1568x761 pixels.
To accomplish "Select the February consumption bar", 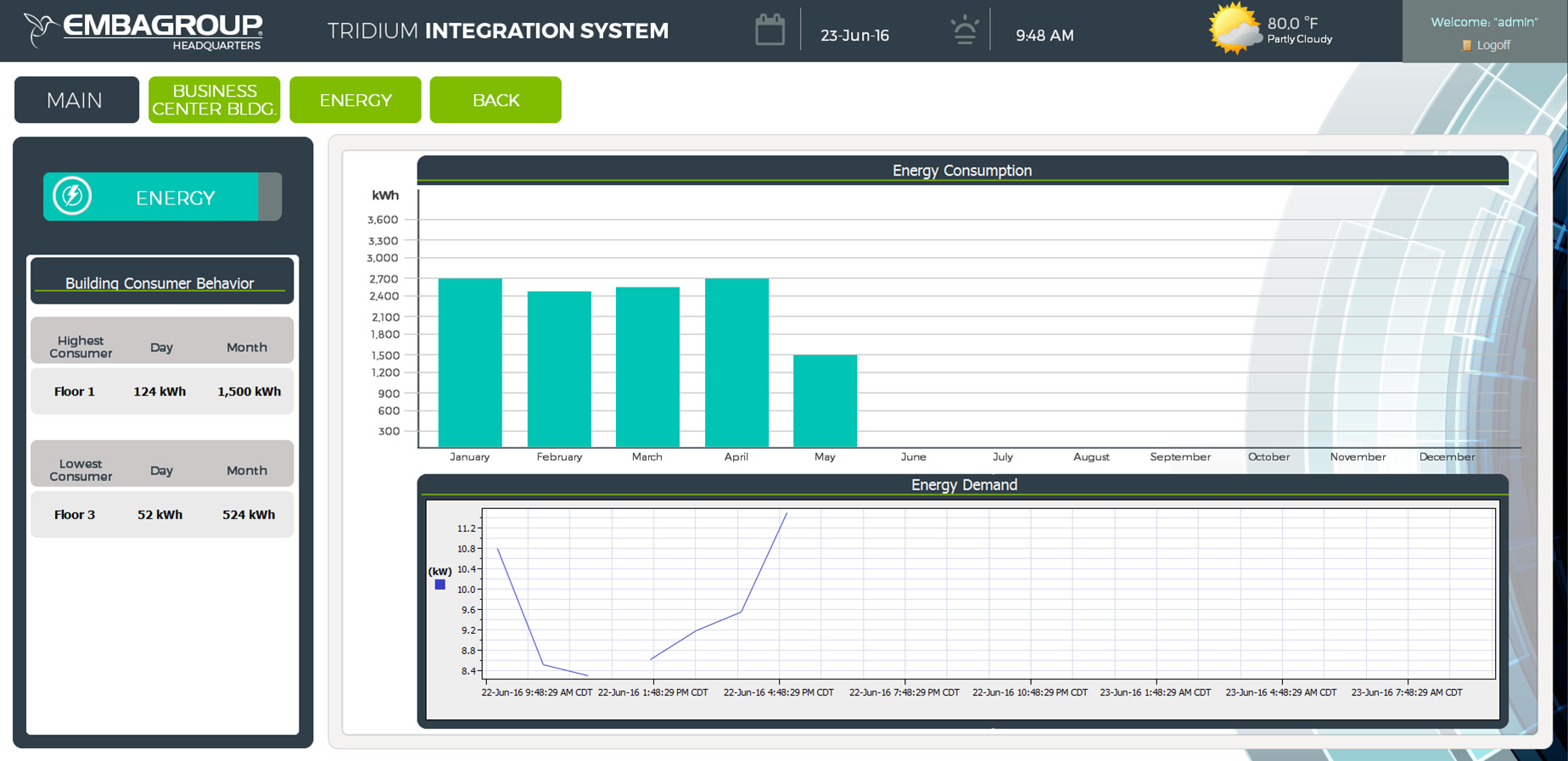I will click(x=559, y=369).
